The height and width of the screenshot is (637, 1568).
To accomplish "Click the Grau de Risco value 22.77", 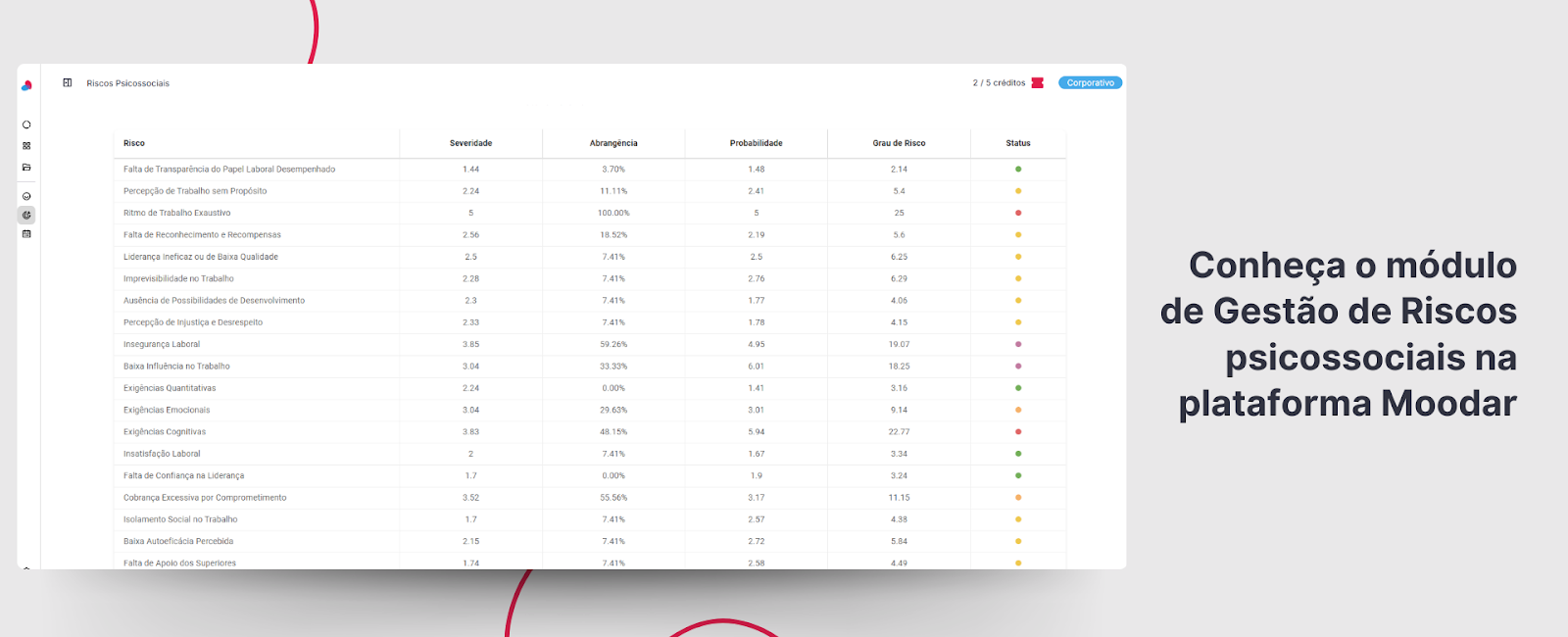I will (899, 432).
